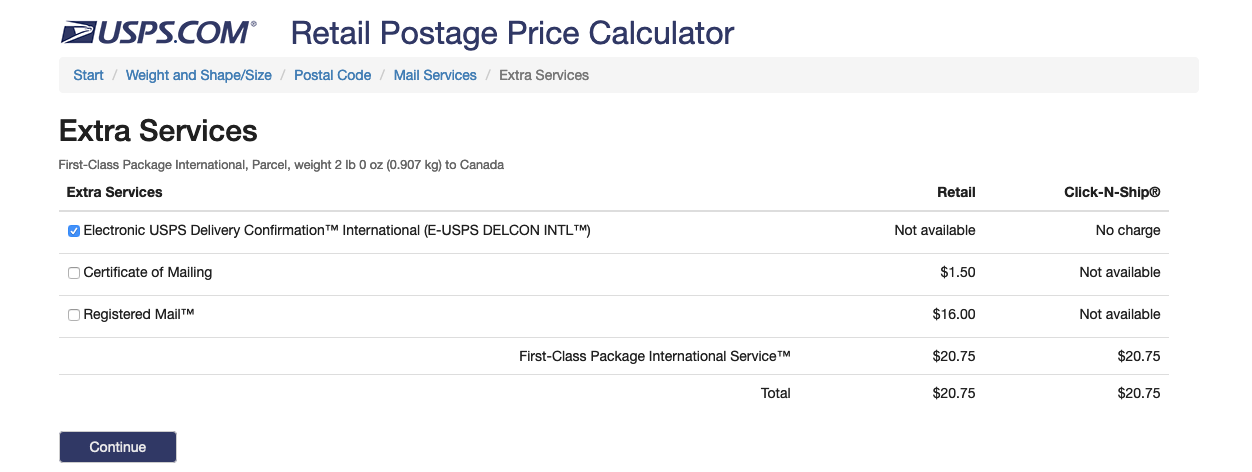1252x472 pixels.
Task: Go back to the Start breadcrumb
Action: click(88, 75)
